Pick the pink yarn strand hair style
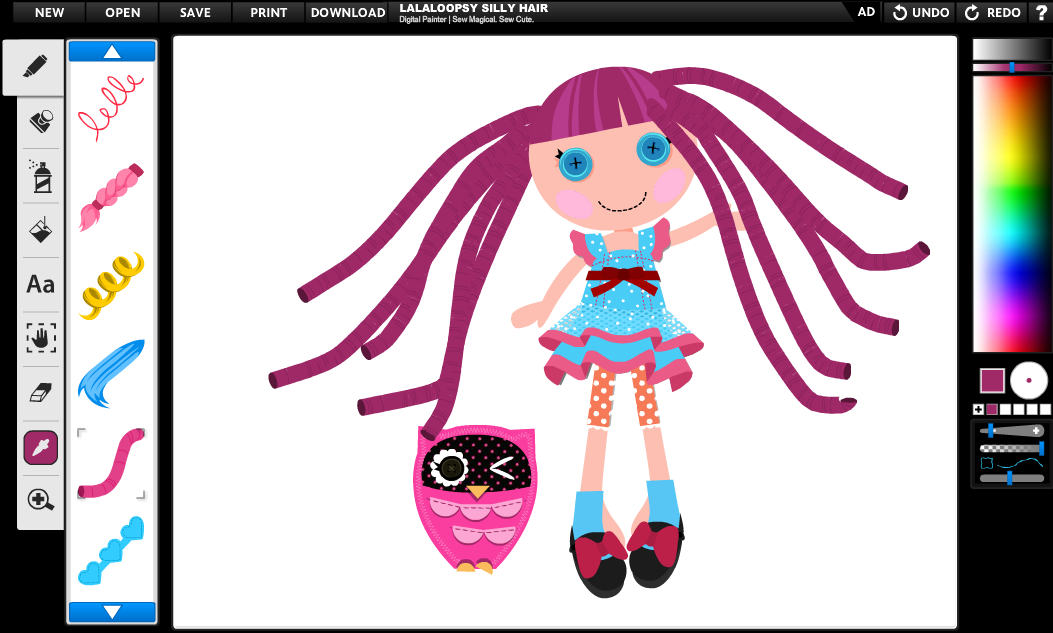Image resolution: width=1053 pixels, height=633 pixels. tap(111, 463)
